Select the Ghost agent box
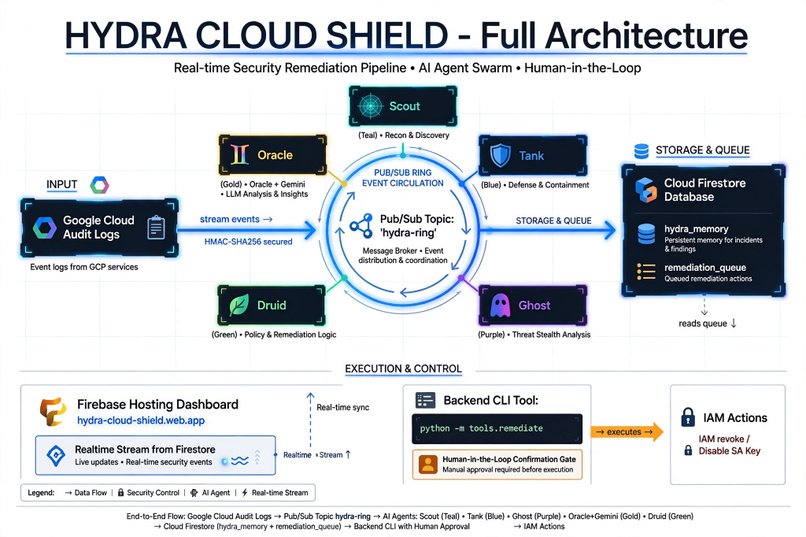This screenshot has width=806, height=537. 533,305
